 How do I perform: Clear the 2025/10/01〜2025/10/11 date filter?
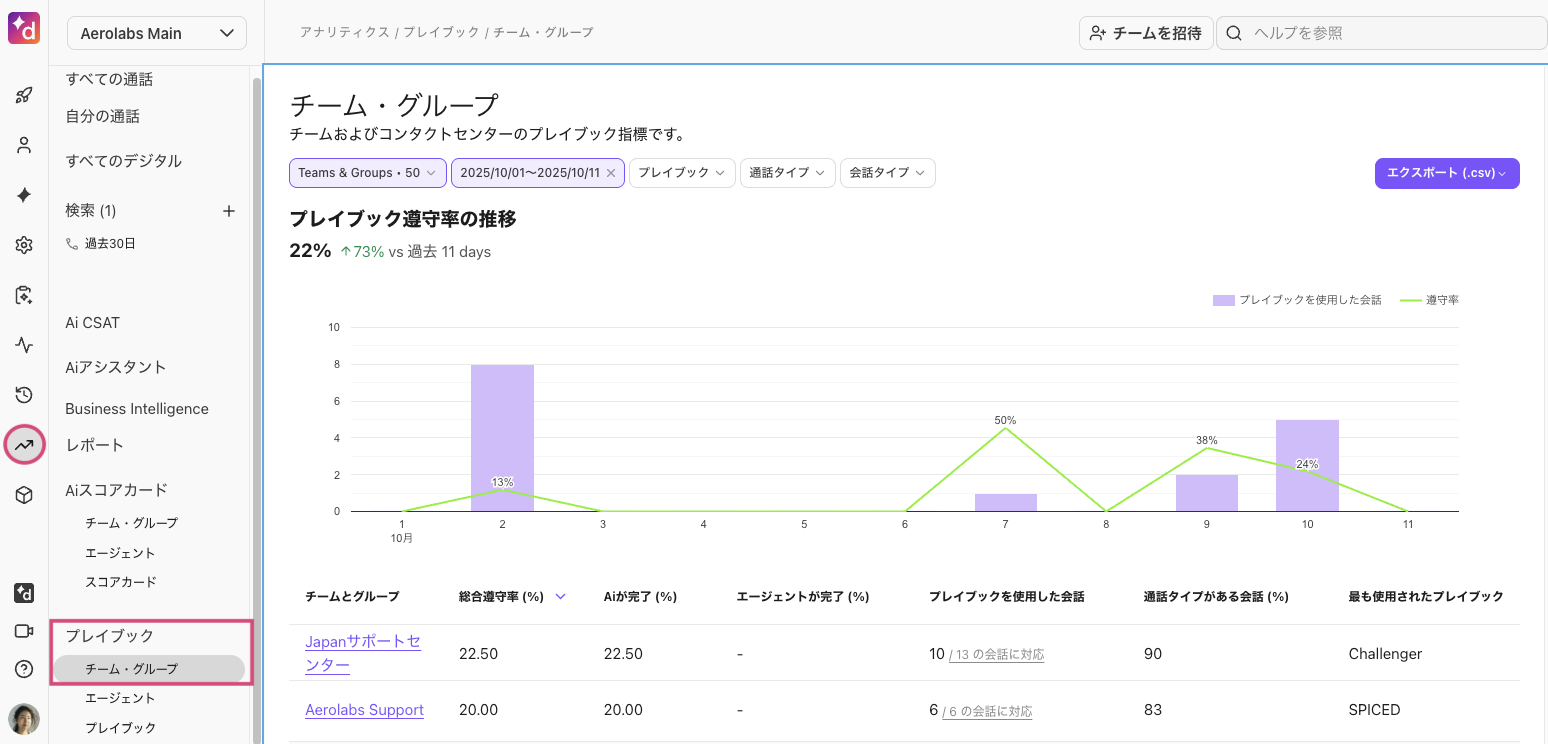point(611,173)
